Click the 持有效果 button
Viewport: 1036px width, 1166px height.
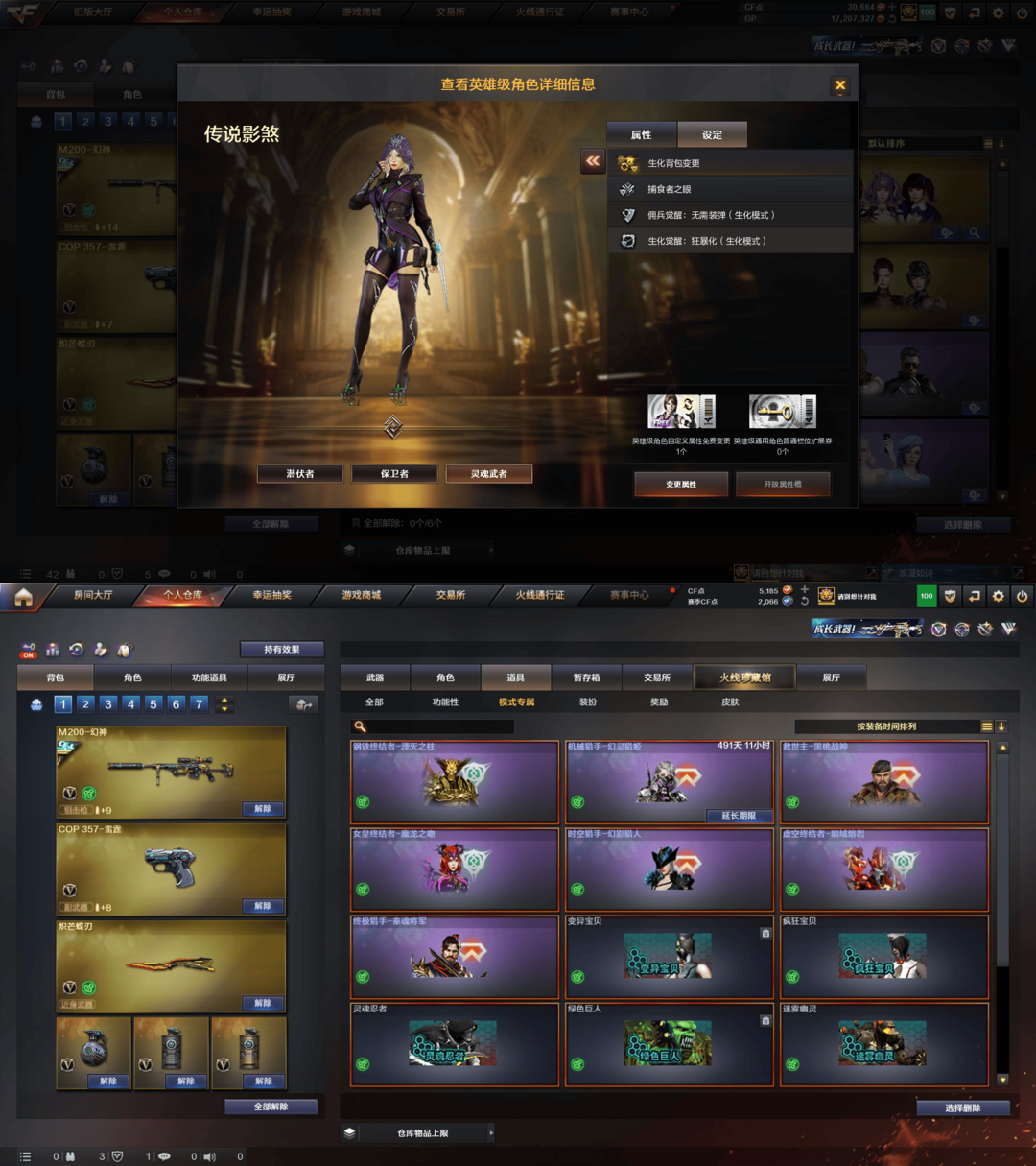(x=282, y=650)
